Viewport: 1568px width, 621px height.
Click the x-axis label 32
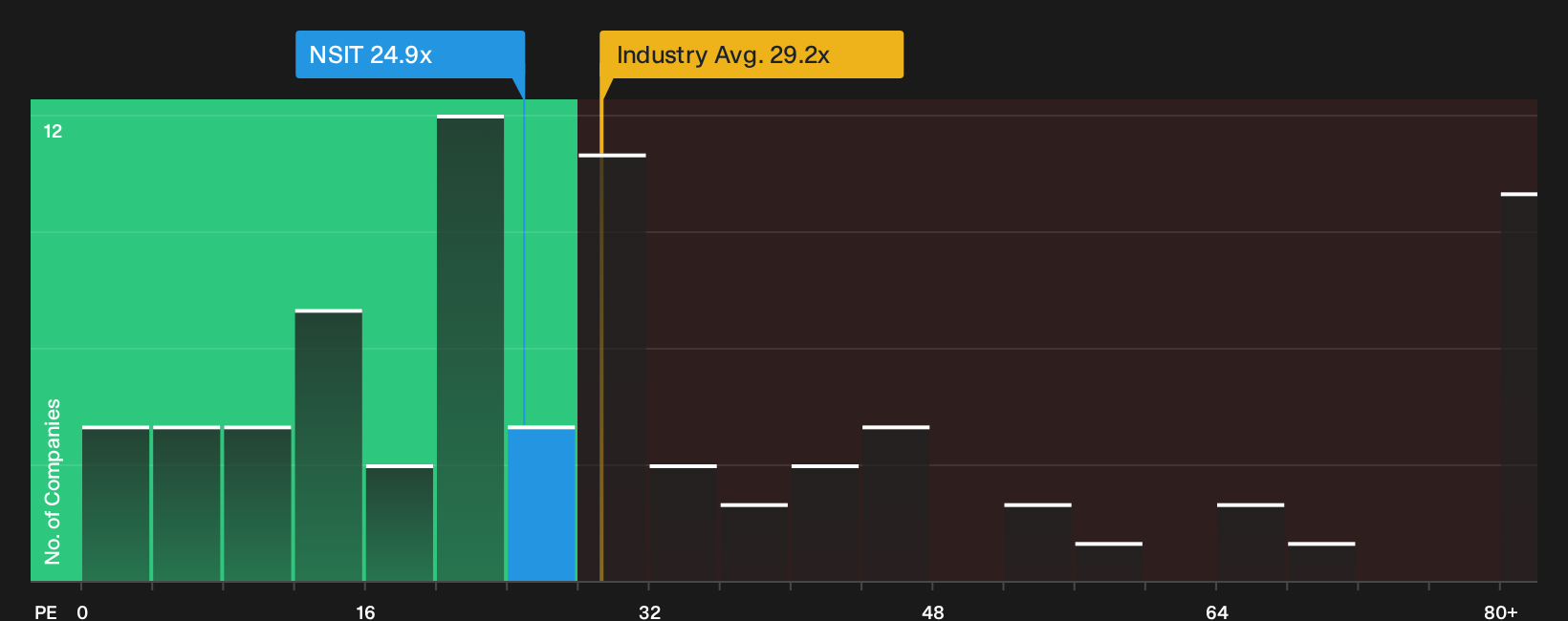649,611
